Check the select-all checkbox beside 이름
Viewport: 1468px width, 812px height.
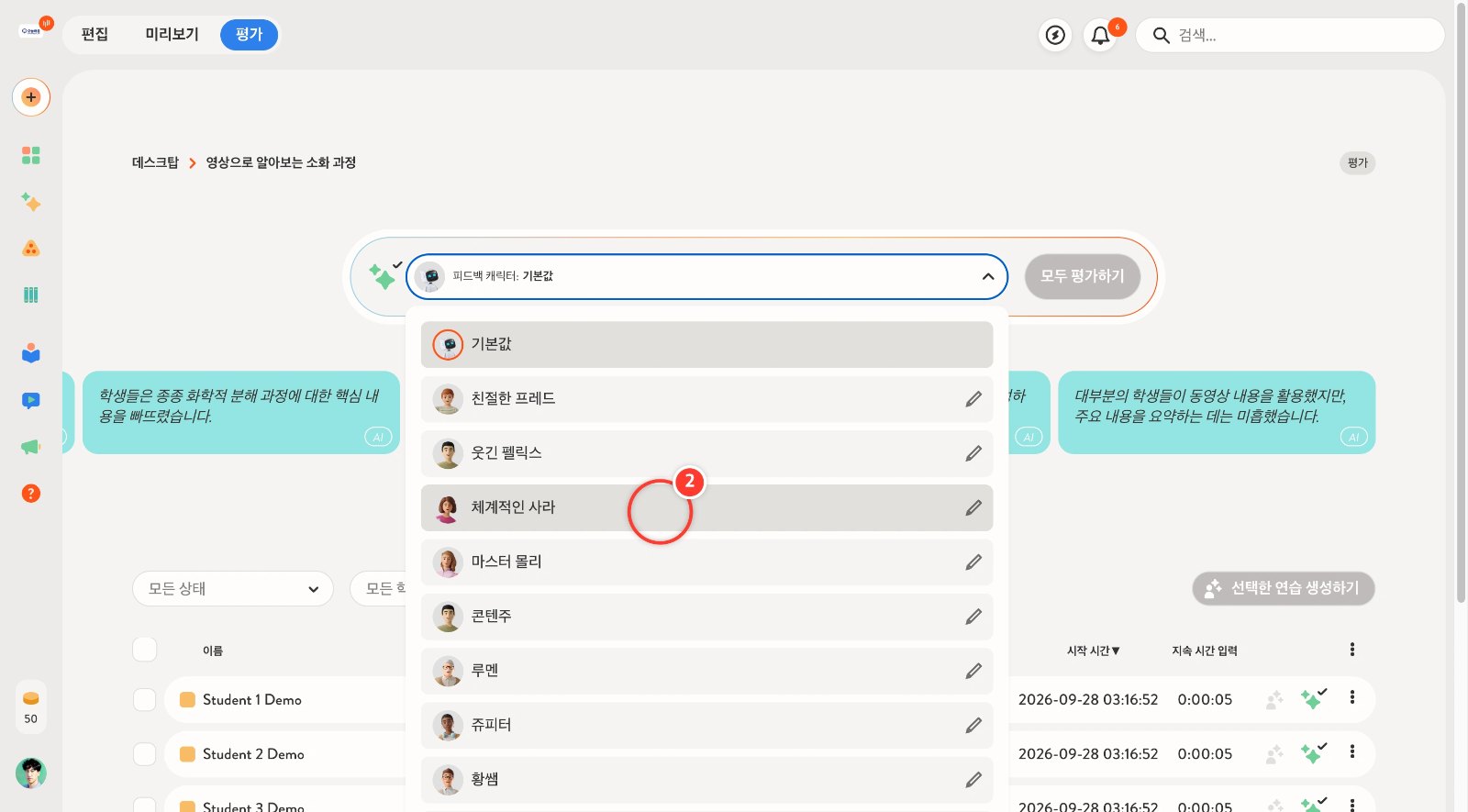click(x=145, y=650)
